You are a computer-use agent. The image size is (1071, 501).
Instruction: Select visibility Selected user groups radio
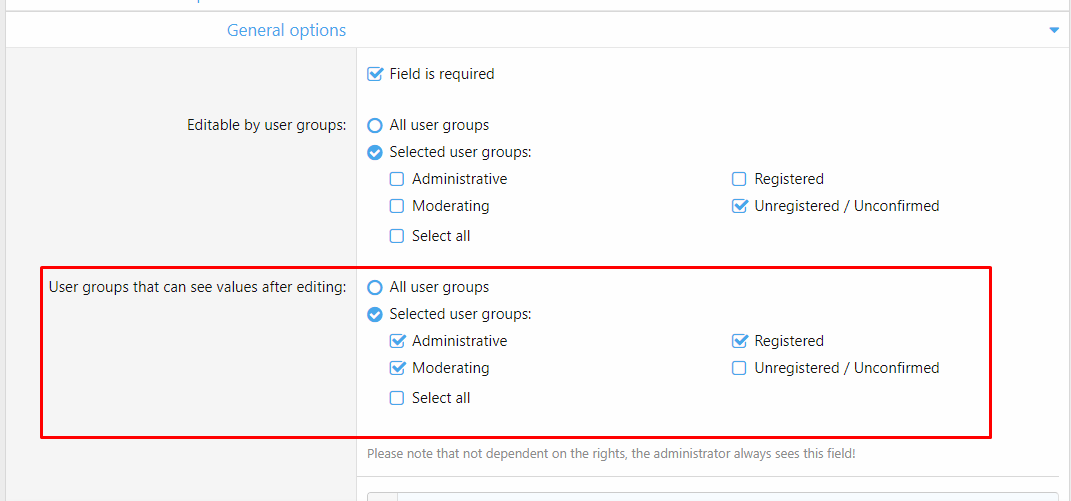[x=375, y=315]
